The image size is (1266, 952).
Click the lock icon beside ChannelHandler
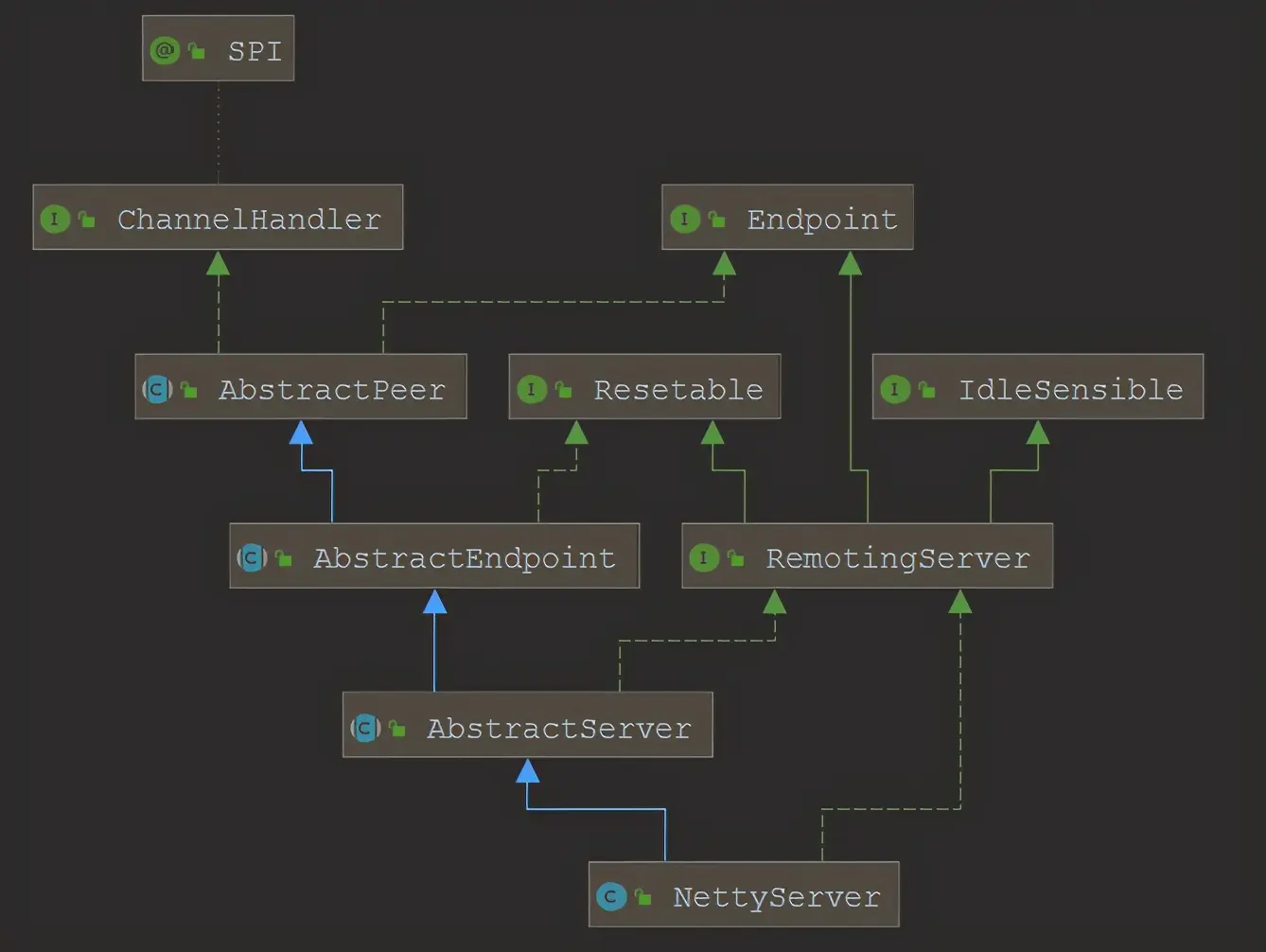tap(87, 220)
